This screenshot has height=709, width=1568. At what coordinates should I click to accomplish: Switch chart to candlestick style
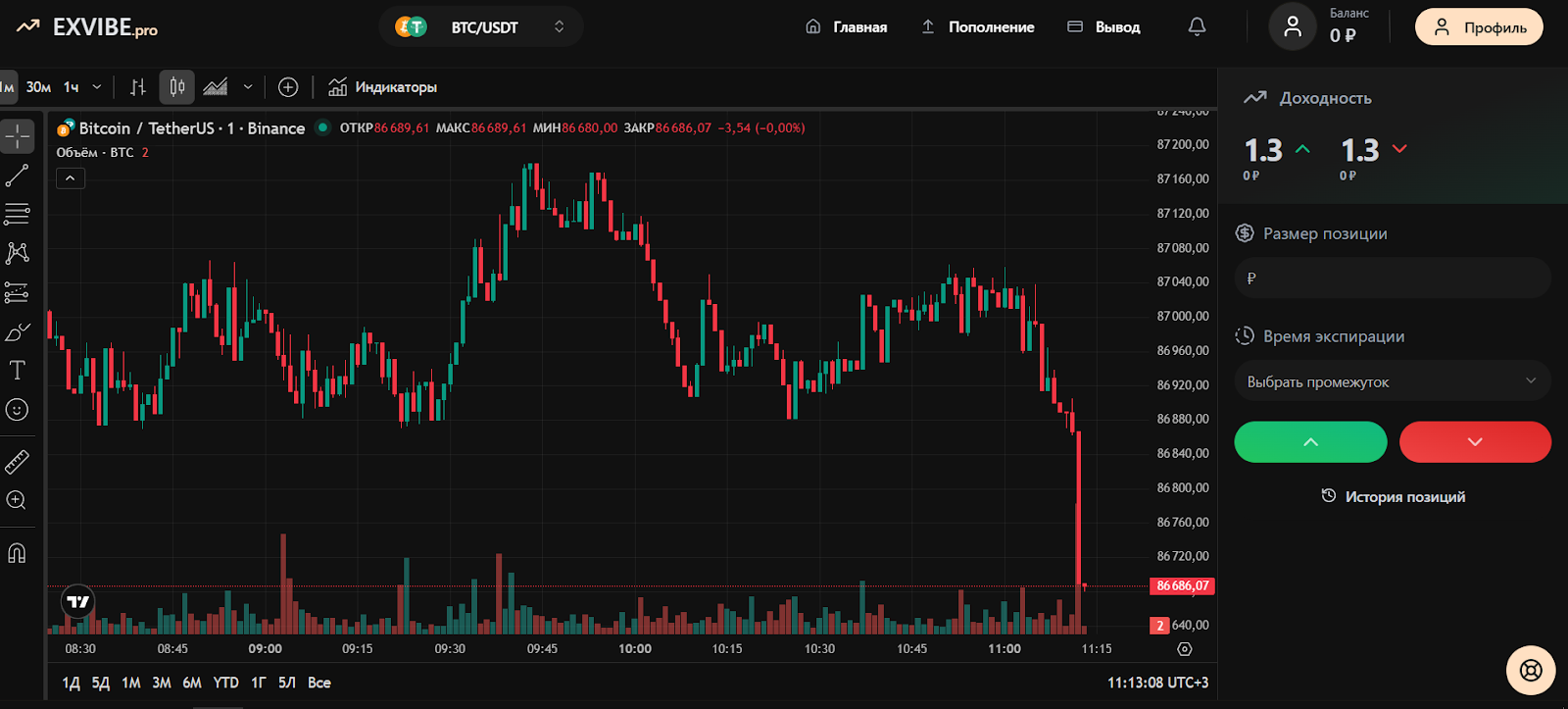(177, 87)
